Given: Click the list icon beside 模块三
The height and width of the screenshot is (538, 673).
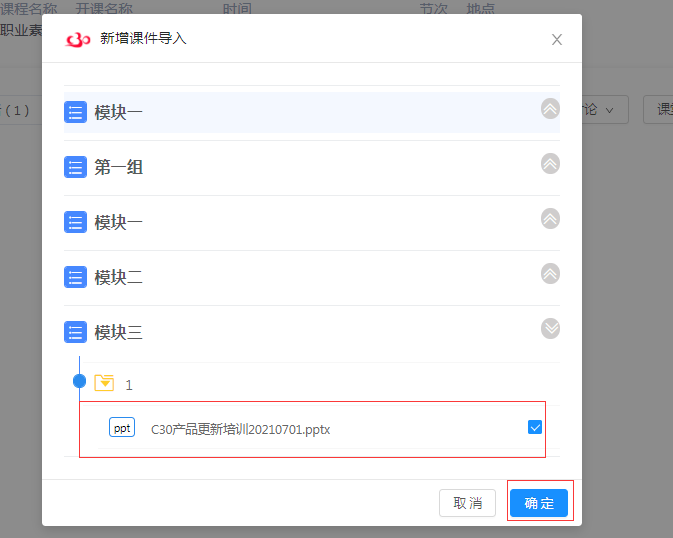Looking at the screenshot, I should [76, 332].
